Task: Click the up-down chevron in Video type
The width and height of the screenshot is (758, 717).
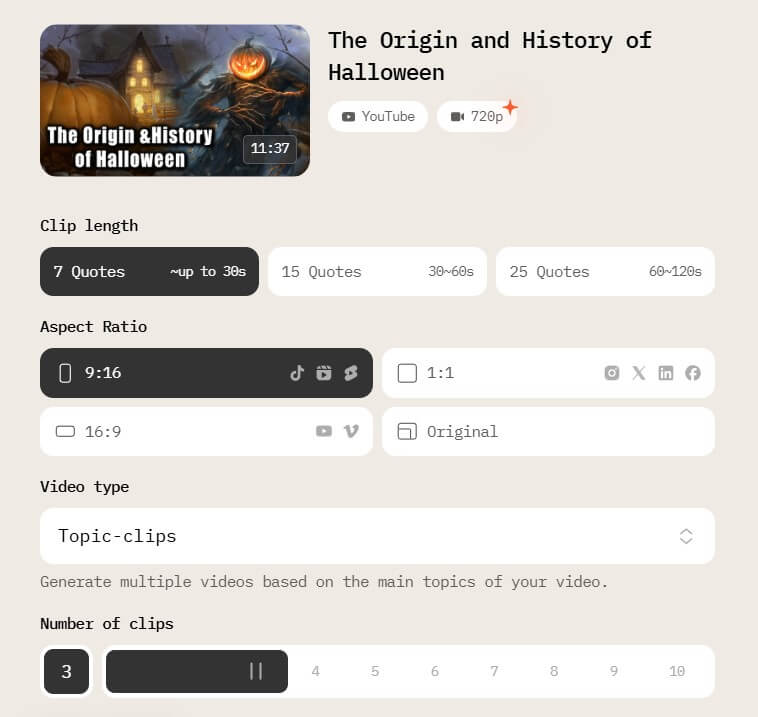Action: 686,536
